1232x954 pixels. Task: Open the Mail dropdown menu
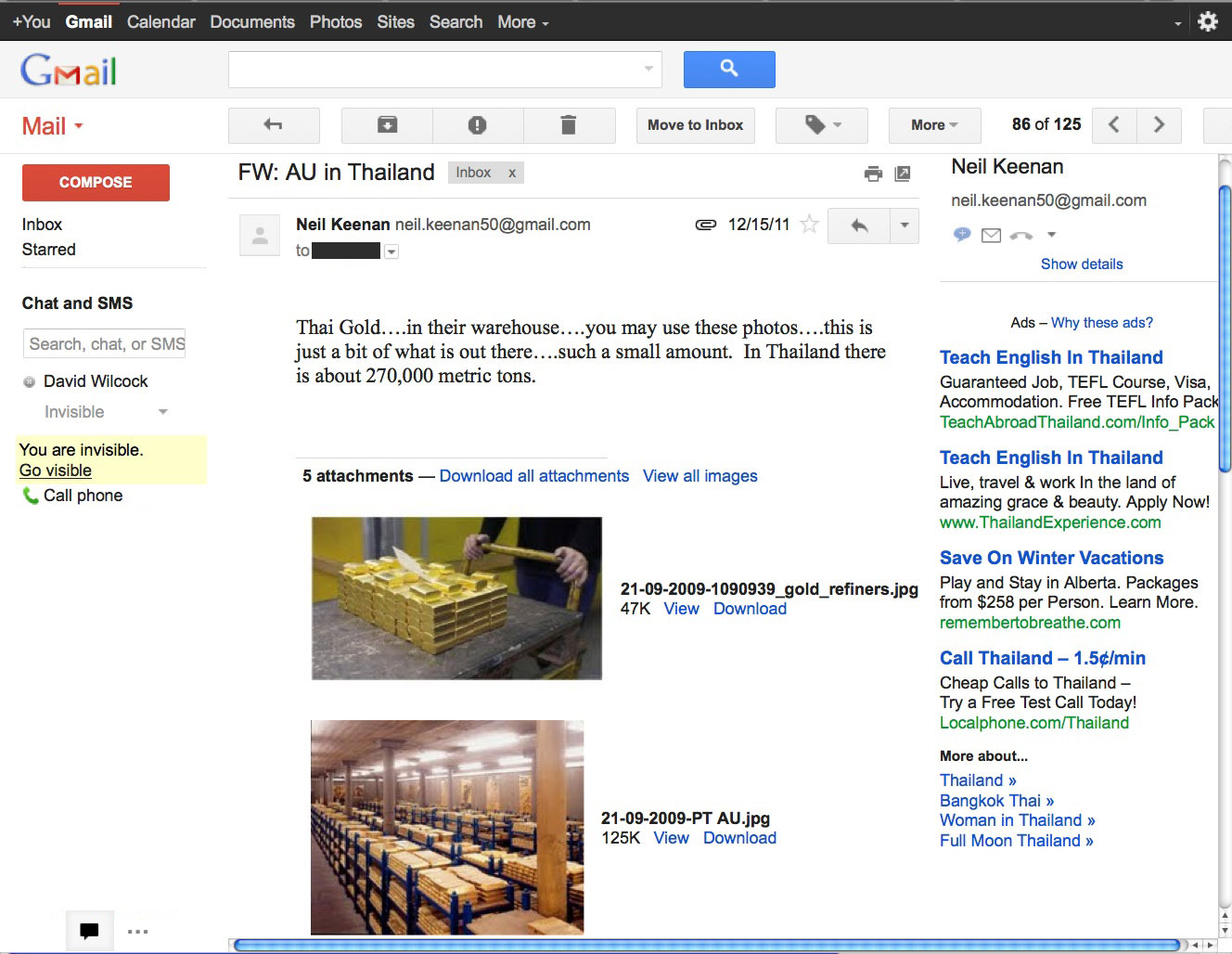53,126
